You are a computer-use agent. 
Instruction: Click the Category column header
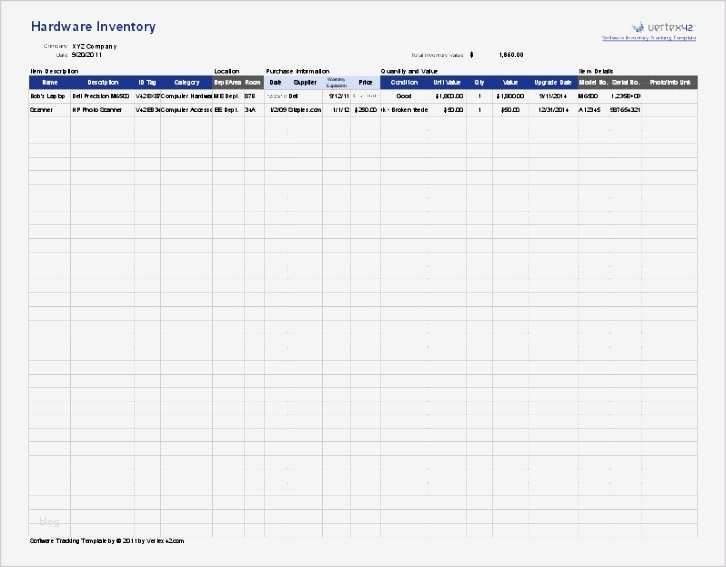pos(187,82)
